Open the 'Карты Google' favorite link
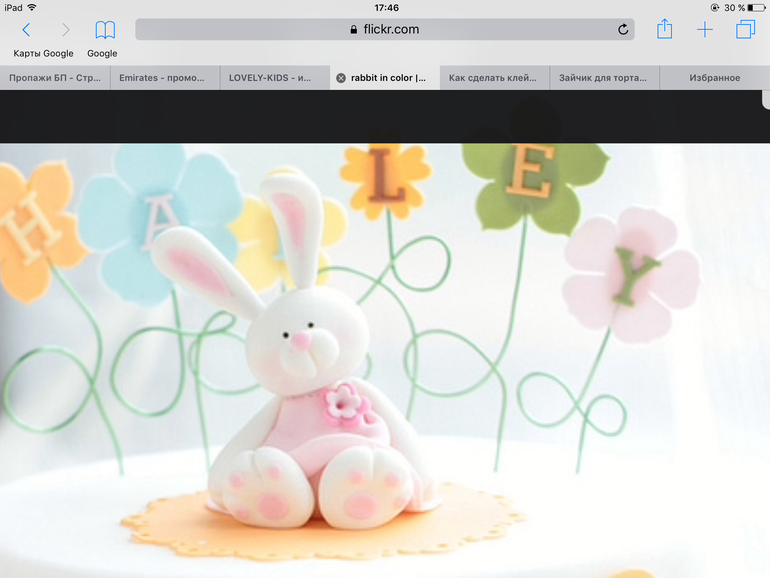The image size is (770, 578). tap(43, 54)
